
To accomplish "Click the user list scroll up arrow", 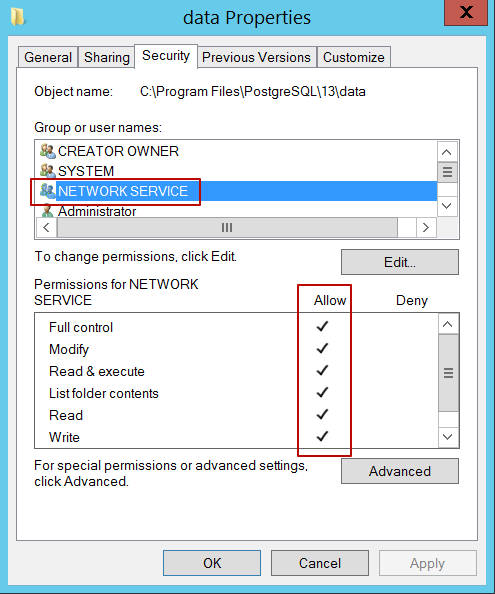I will pyautogui.click(x=447, y=152).
